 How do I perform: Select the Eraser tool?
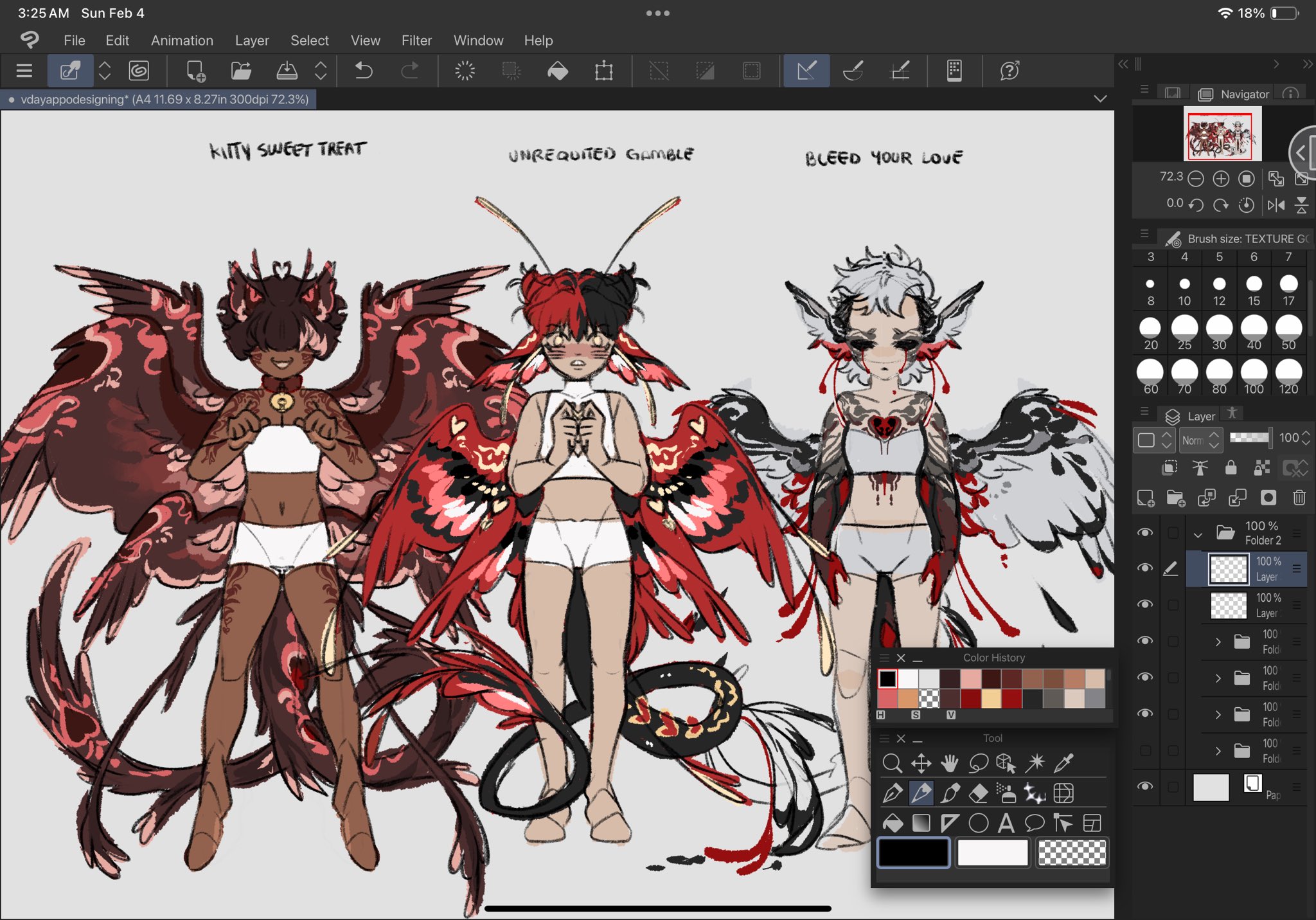(x=978, y=793)
